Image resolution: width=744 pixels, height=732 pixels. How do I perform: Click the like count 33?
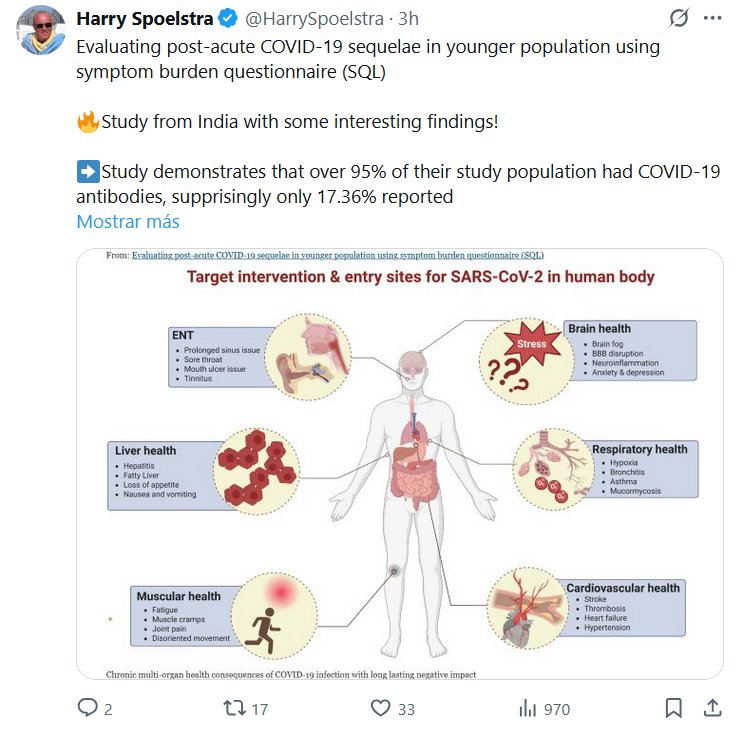(x=406, y=709)
